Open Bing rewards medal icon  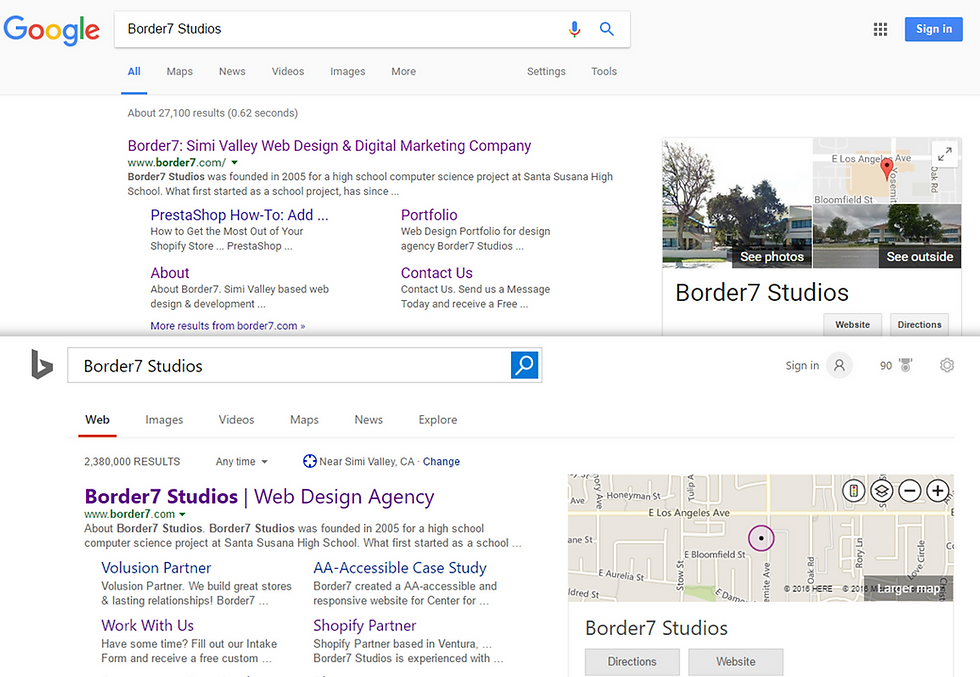905,365
